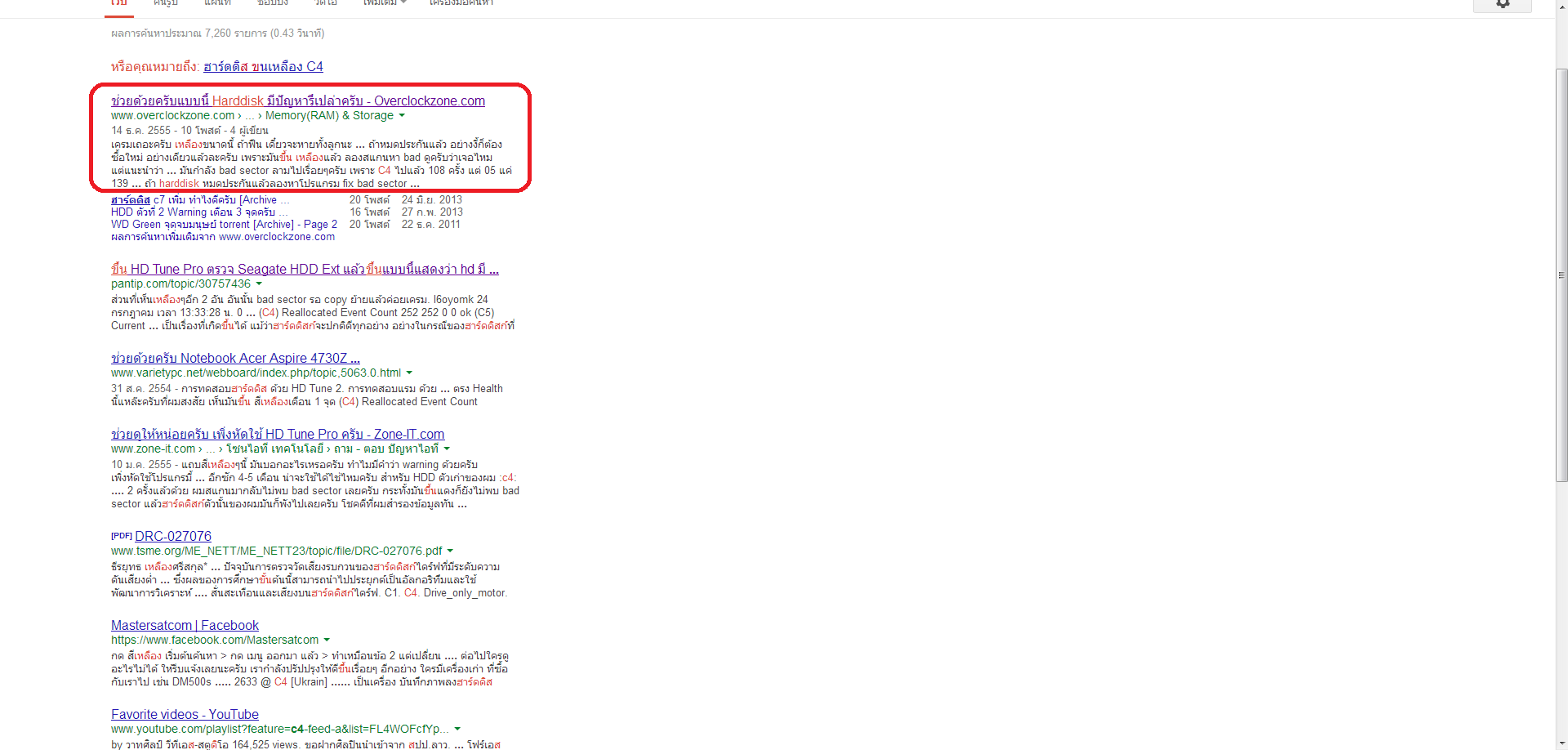Click the result count text 7,260 รายการ
Screen dimensions: 1568x750
[x=236, y=33]
